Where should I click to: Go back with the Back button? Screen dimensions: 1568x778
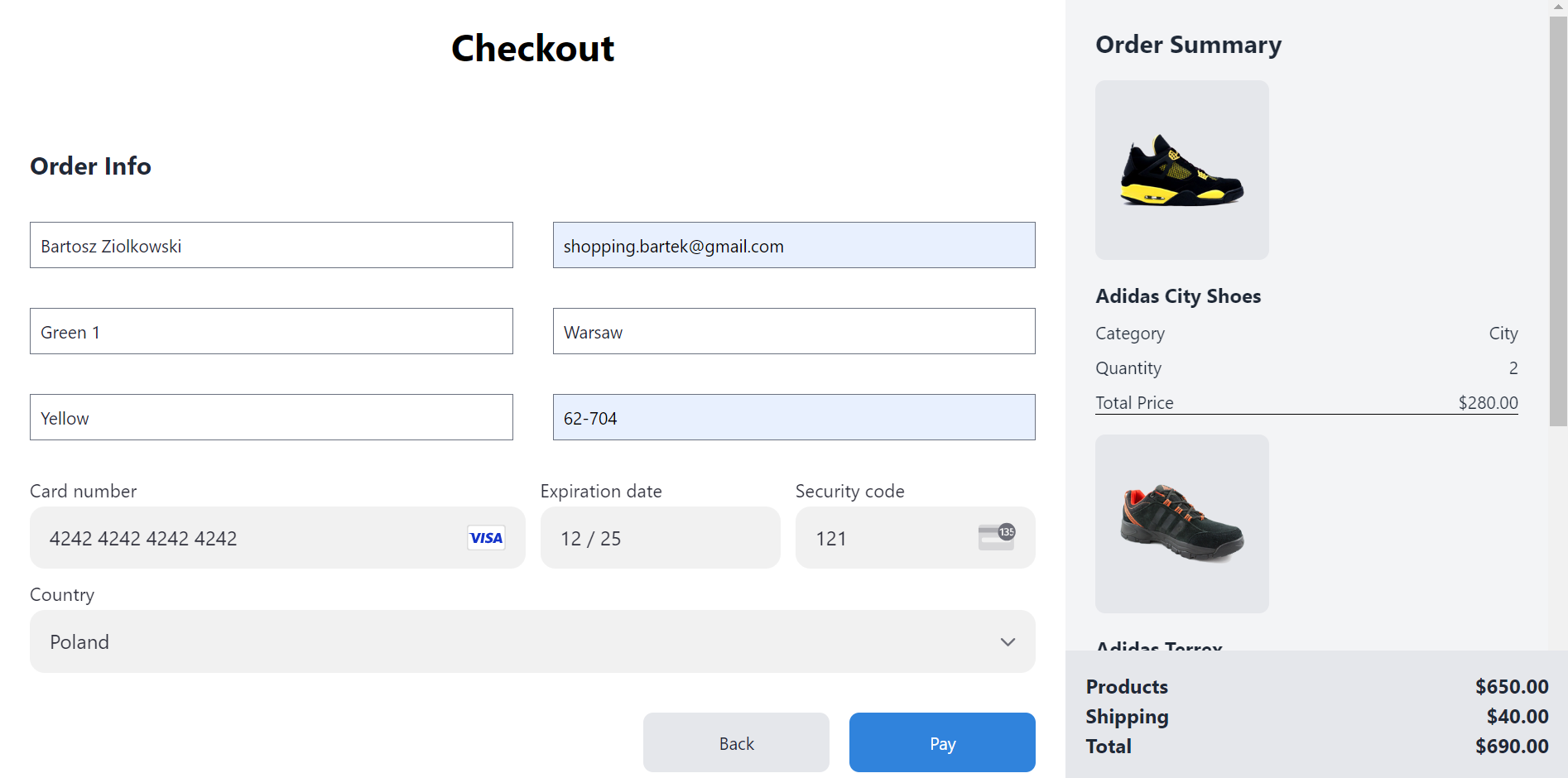click(736, 742)
